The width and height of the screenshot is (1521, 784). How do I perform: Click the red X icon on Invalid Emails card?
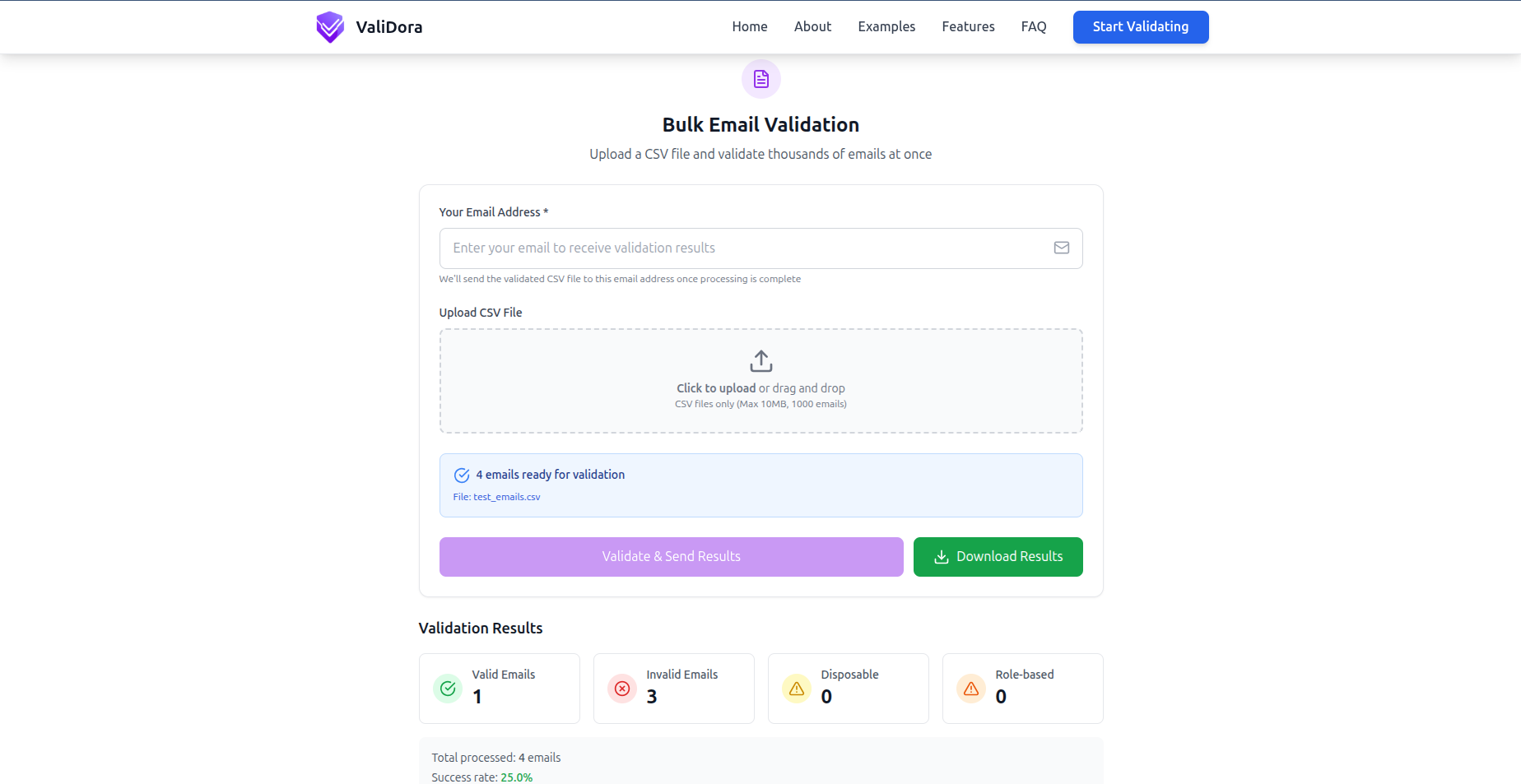point(621,689)
